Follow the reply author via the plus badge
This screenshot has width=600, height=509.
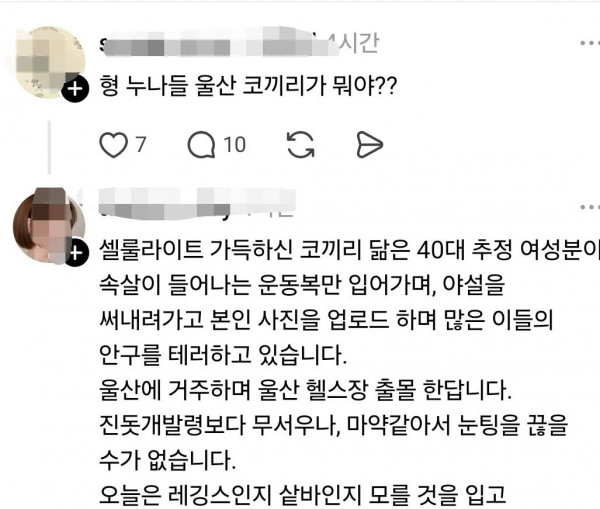[75, 253]
